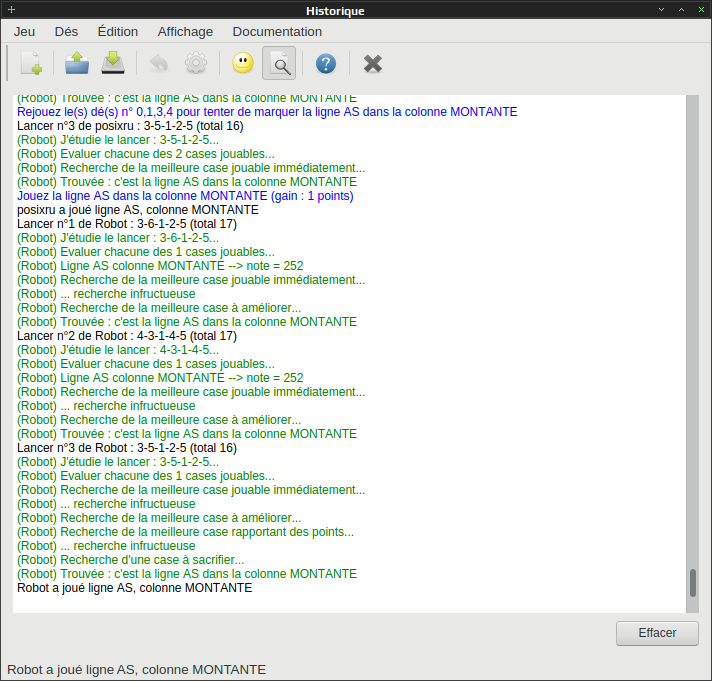Click 'Rejouez le(s) dé(s) n° 0,1,3,4' line
712x681 pixels.
tap(267, 112)
